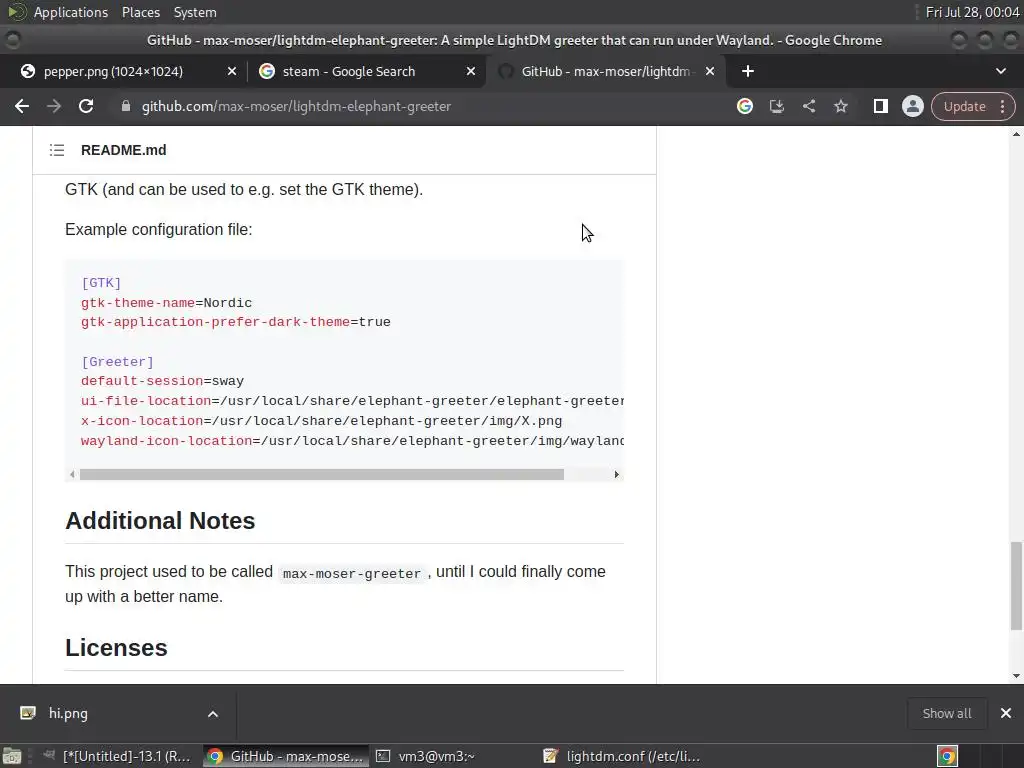Viewport: 1024px width, 768px height.
Task: Click the page vertical scrollbar thumb
Action: click(x=1016, y=586)
